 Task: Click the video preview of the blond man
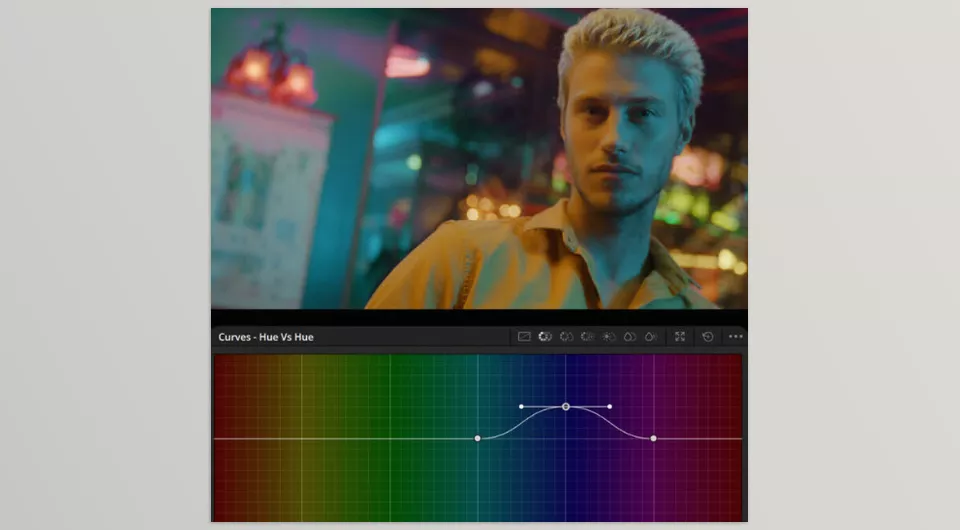pyautogui.click(x=479, y=159)
